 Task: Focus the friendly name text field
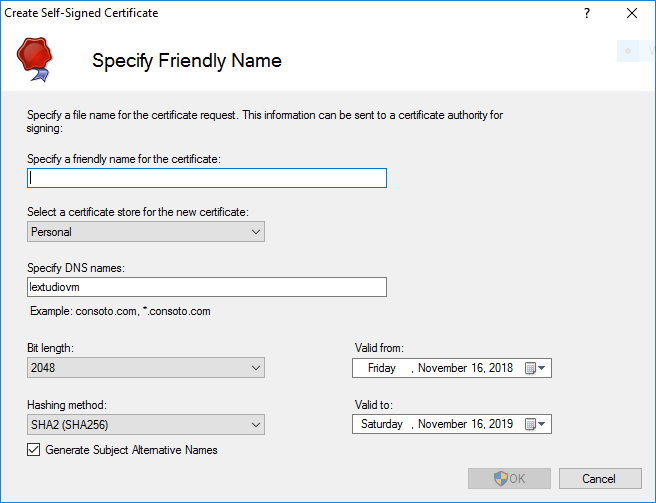tap(207, 178)
